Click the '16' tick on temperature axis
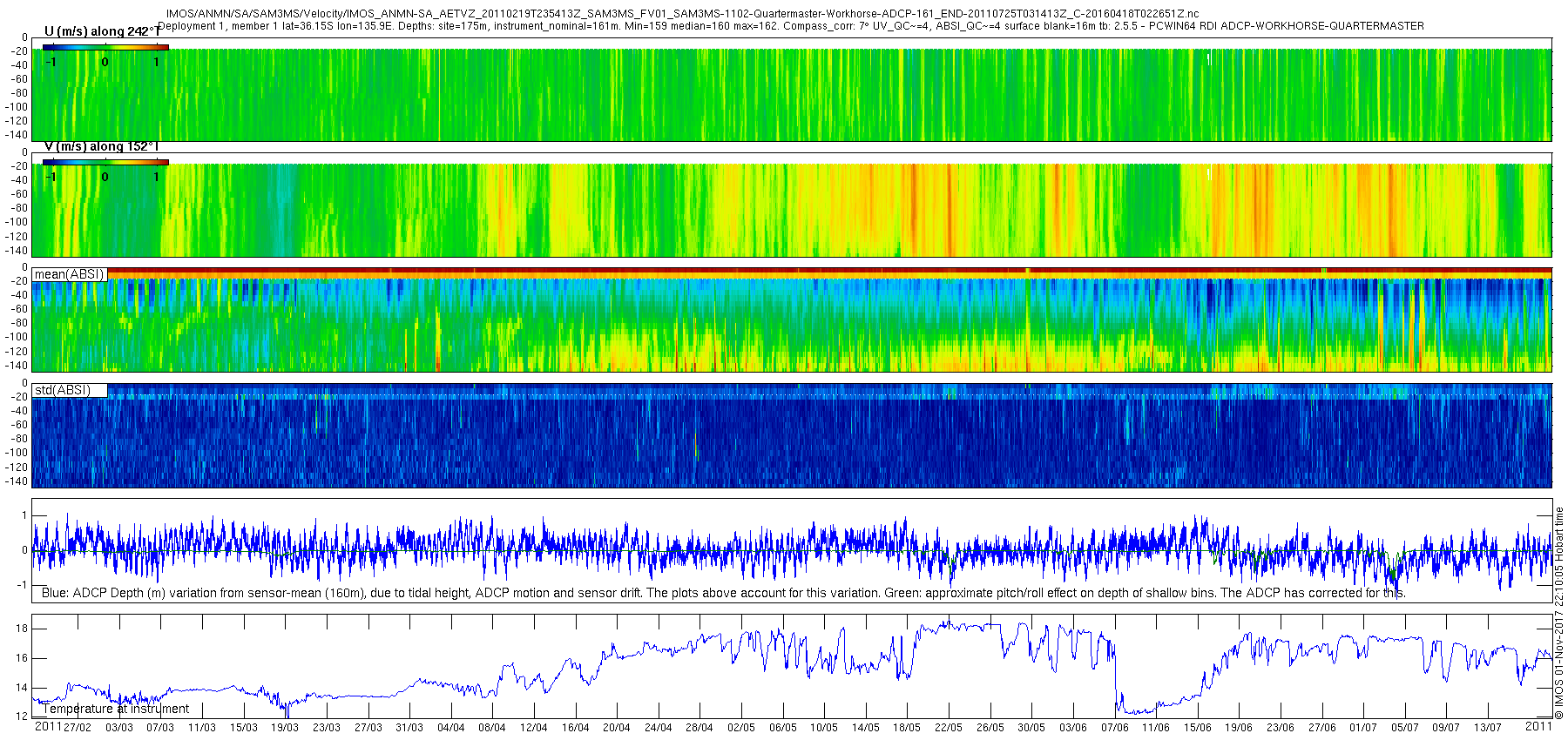The width and height of the screenshot is (1568, 740). point(22,658)
